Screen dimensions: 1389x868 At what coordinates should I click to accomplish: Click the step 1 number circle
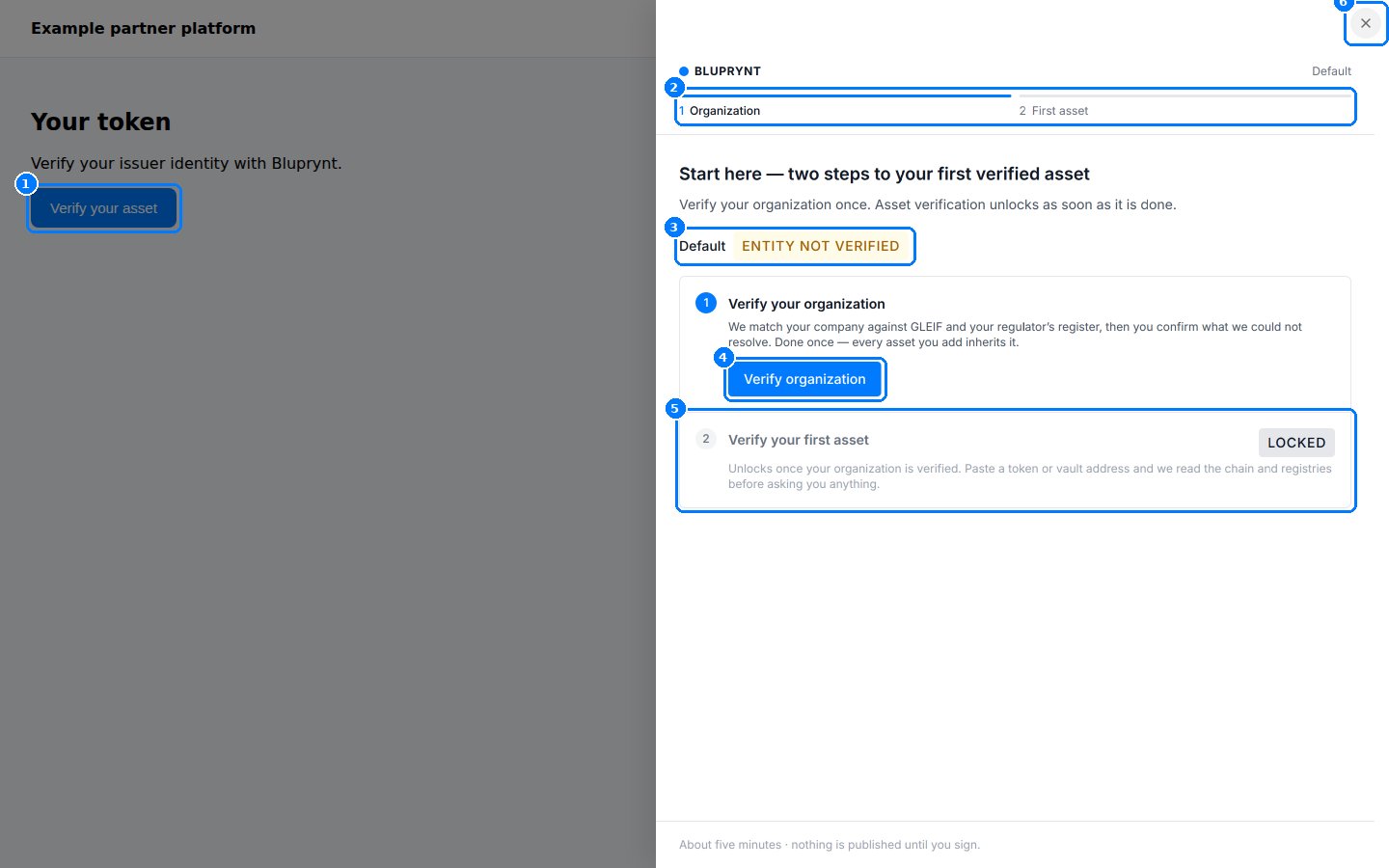tap(706, 303)
